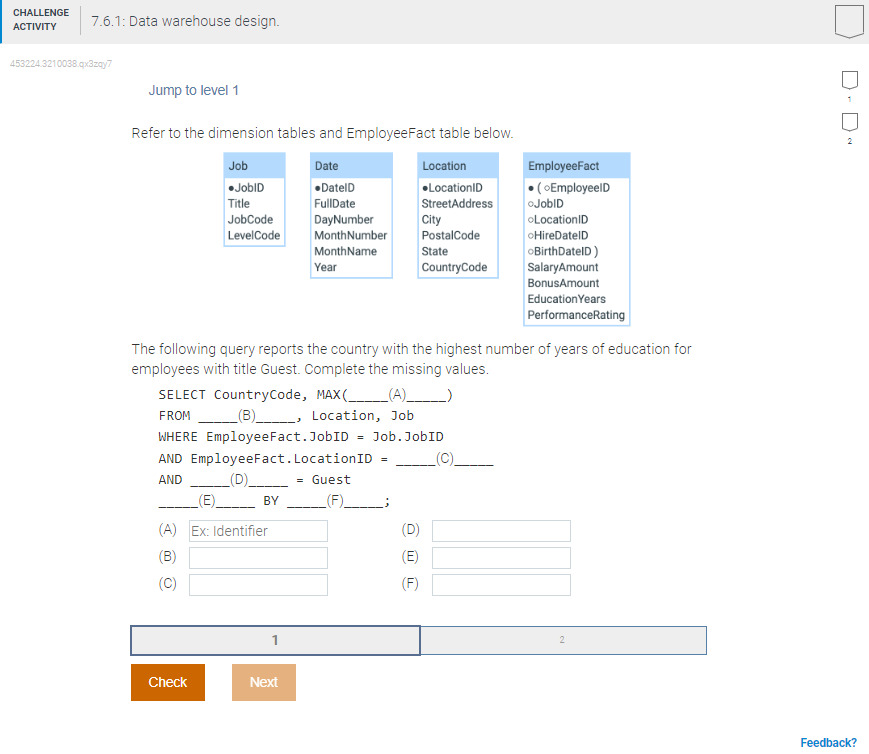Switch to question part 1 tab
The width and height of the screenshot is (869, 754).
coord(274,640)
